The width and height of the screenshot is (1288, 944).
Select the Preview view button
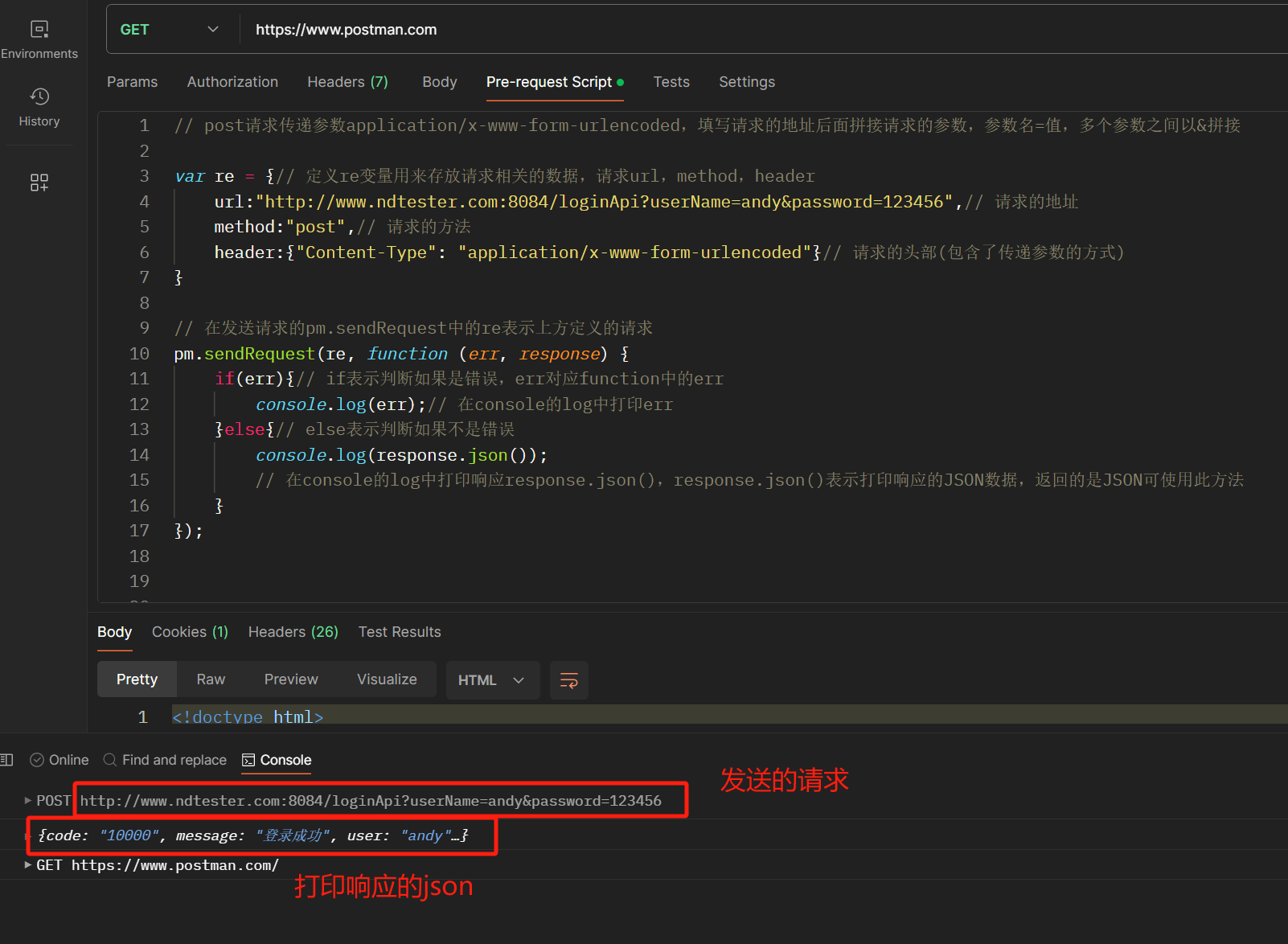pos(291,679)
